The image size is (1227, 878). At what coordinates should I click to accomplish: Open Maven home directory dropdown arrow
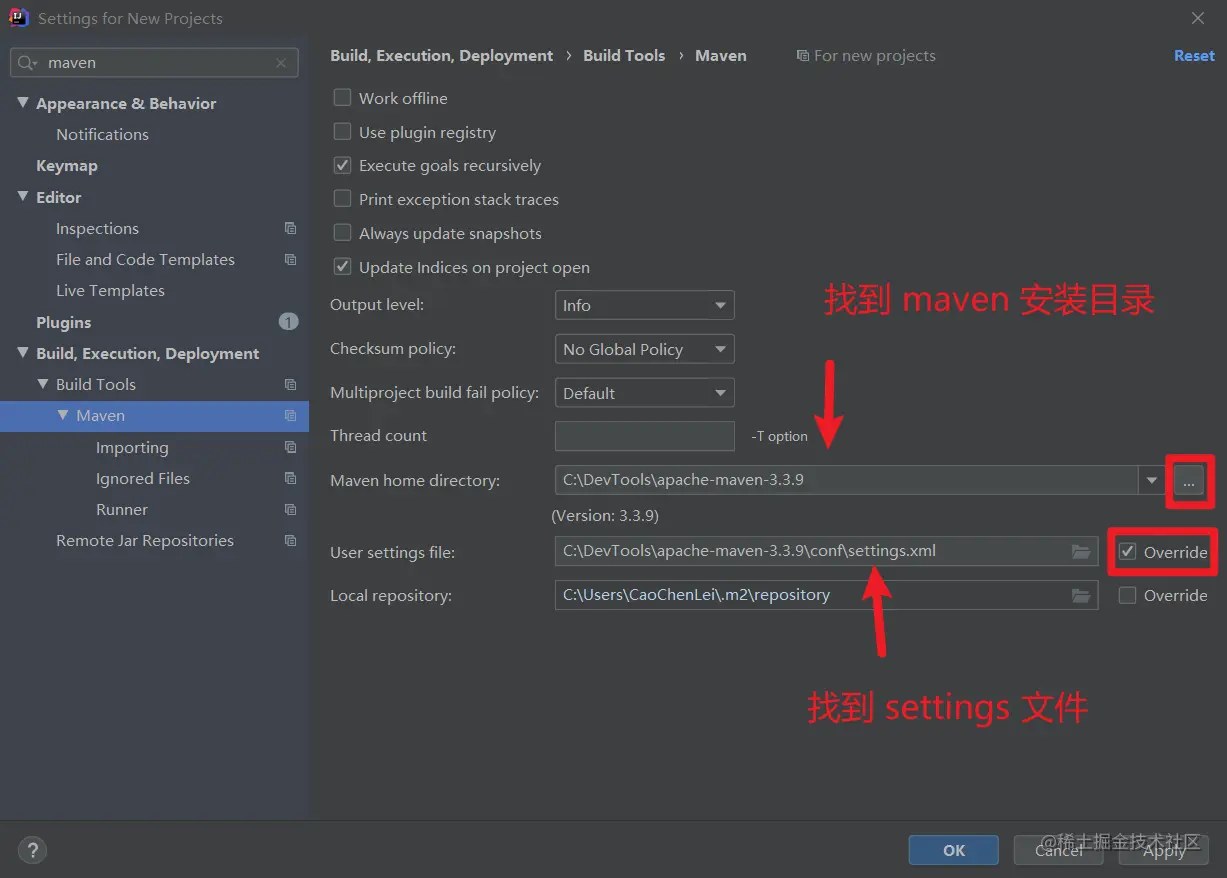[1151, 480]
